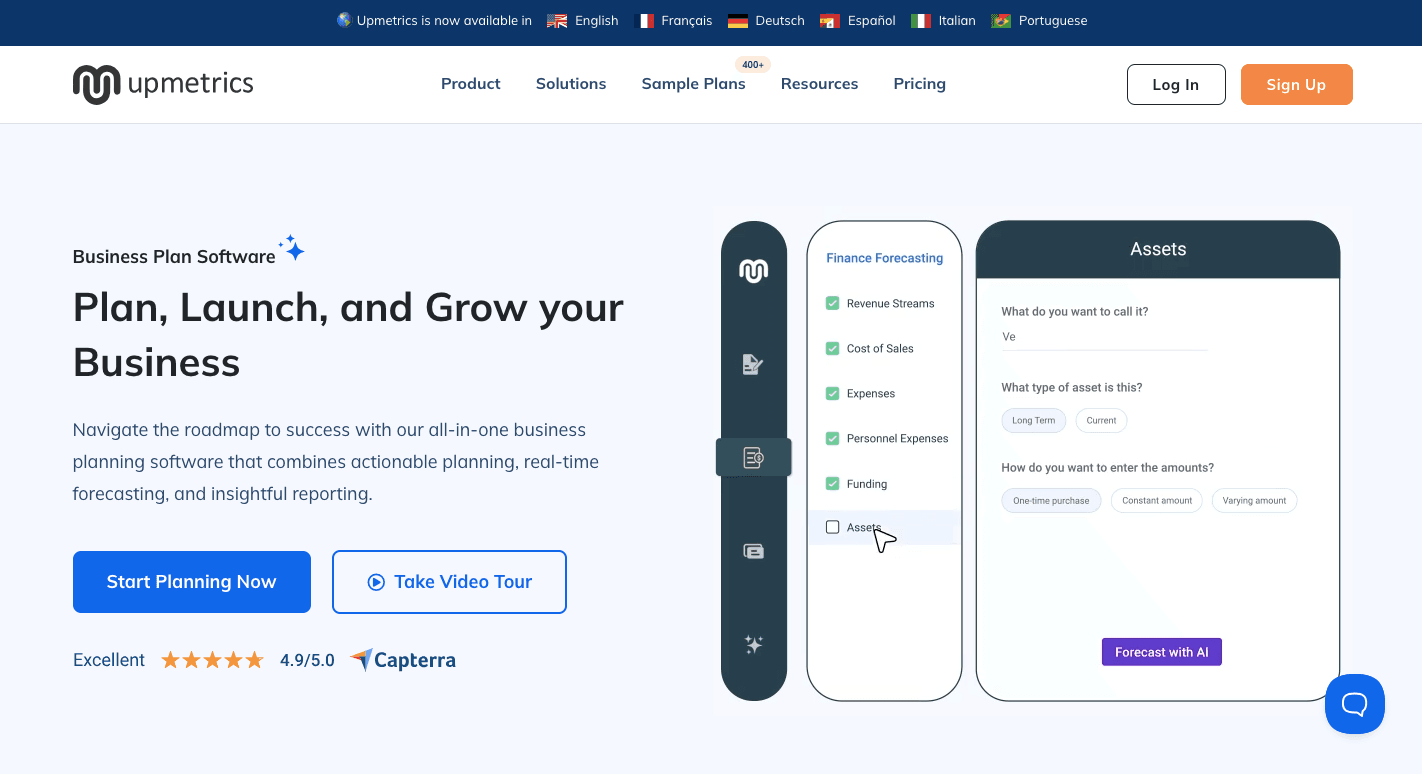Select Constant amount option

pos(1157,500)
